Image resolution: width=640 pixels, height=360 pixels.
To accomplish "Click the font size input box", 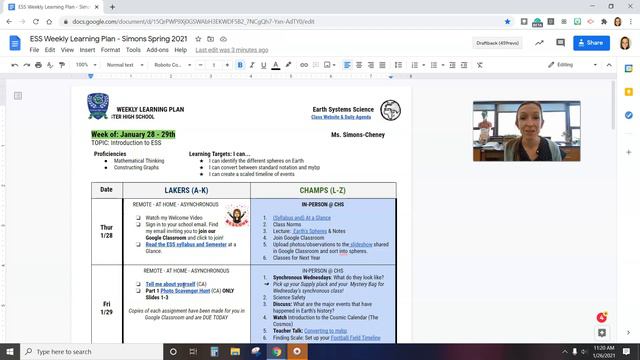I will pos(213,65).
